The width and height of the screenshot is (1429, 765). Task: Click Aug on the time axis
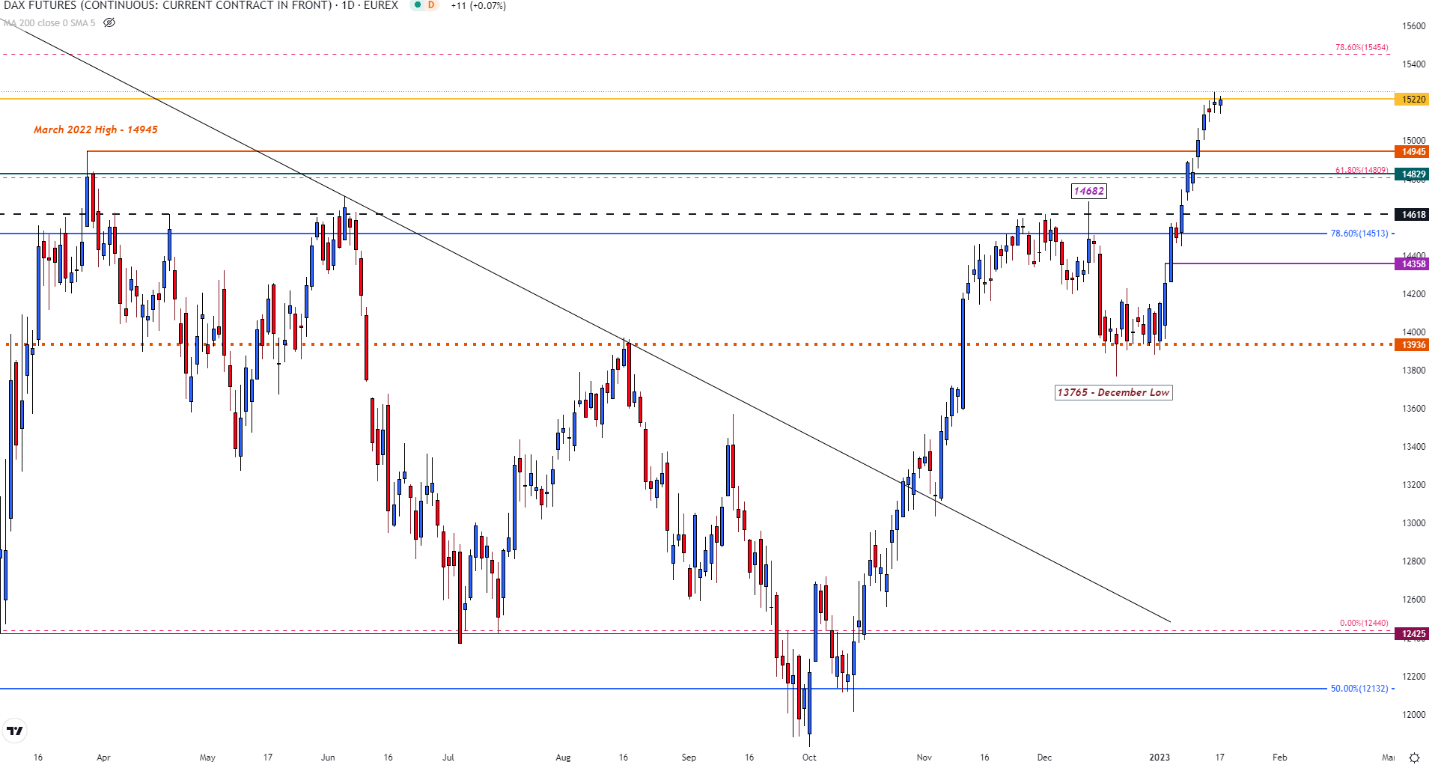565,758
